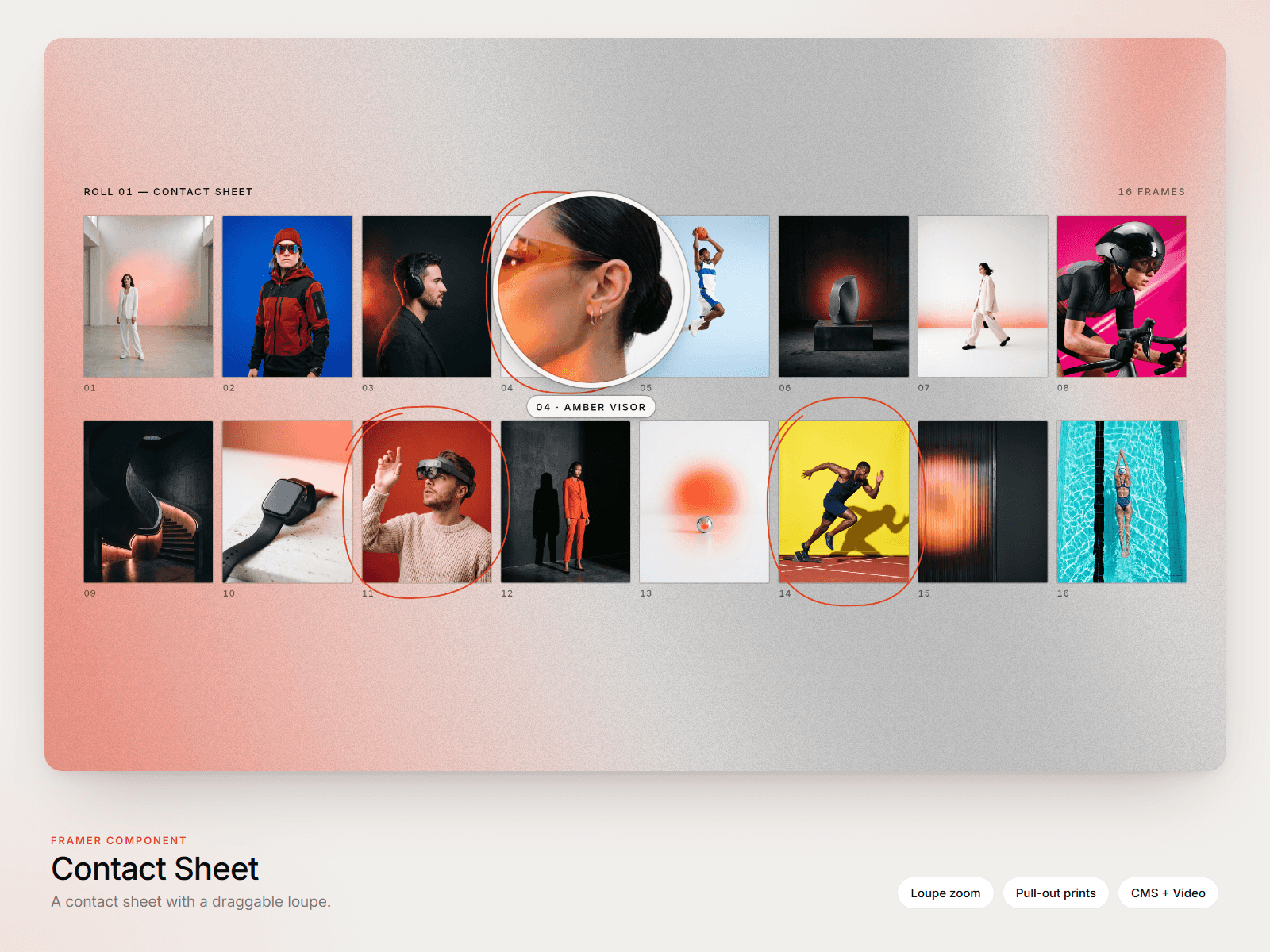Open frame 15 blurred orange glow panel
The height and width of the screenshot is (952, 1270).
[x=983, y=501]
